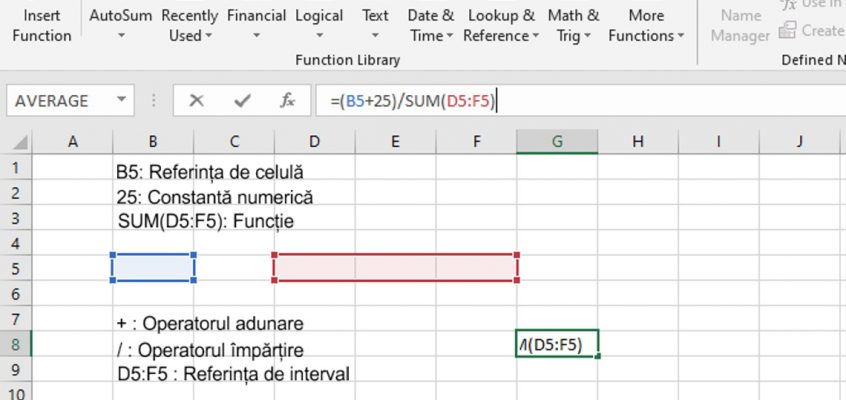The height and width of the screenshot is (400, 846).
Task: Click active cell G8 showing formula
Action: click(x=557, y=344)
